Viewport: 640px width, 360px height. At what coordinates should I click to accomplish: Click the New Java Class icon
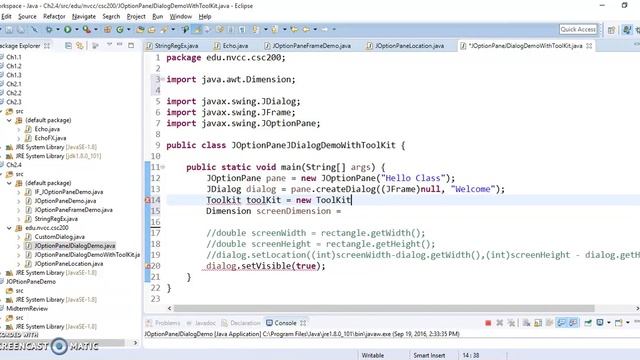click(x=120, y=29)
